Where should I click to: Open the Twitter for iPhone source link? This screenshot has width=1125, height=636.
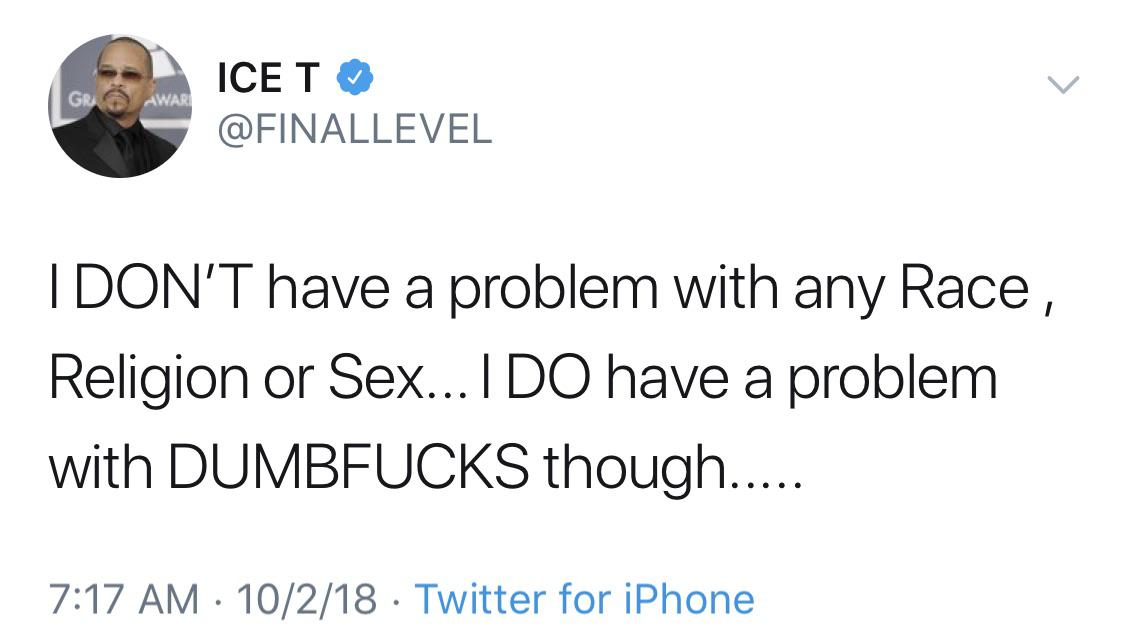click(x=585, y=599)
